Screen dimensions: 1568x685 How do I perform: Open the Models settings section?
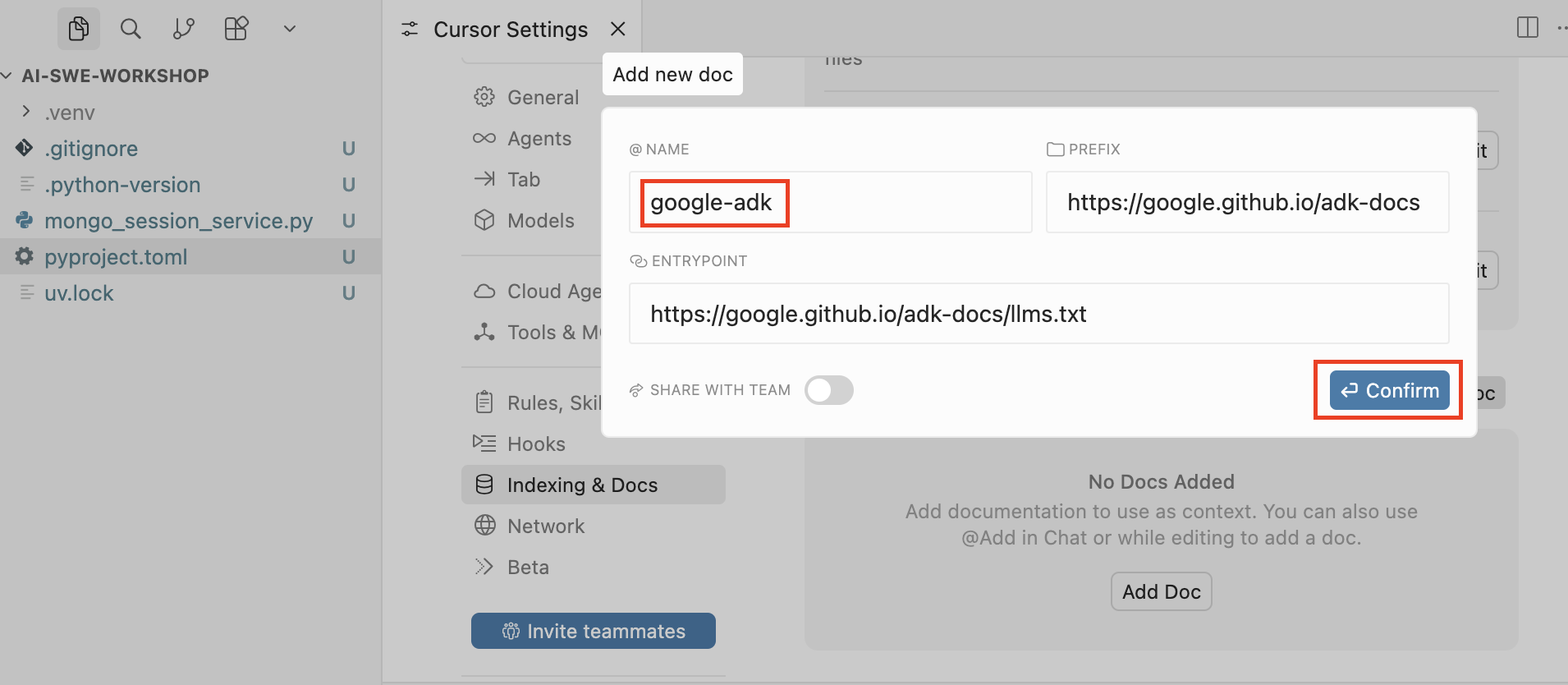point(540,220)
